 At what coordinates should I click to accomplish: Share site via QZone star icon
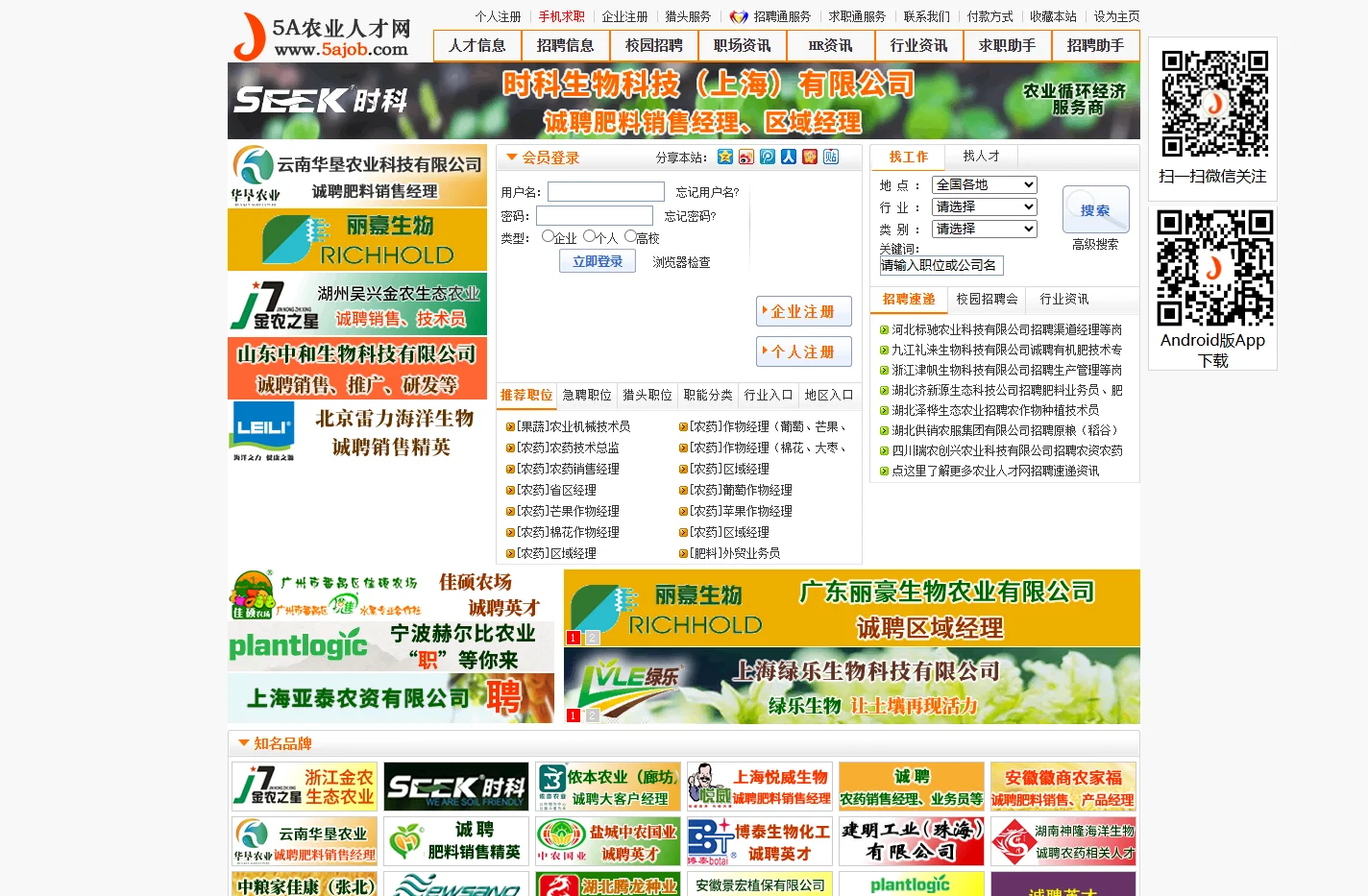(725, 157)
